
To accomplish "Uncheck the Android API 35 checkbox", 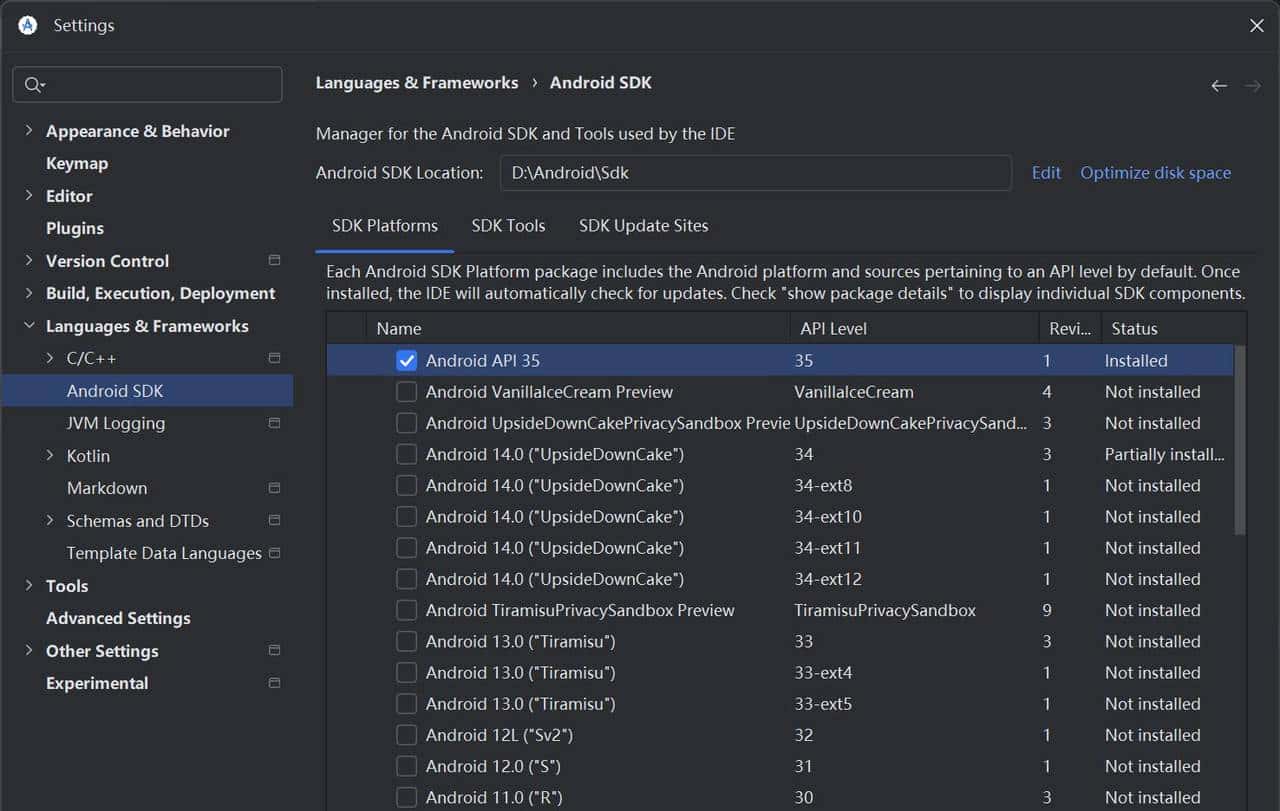I will 406,361.
